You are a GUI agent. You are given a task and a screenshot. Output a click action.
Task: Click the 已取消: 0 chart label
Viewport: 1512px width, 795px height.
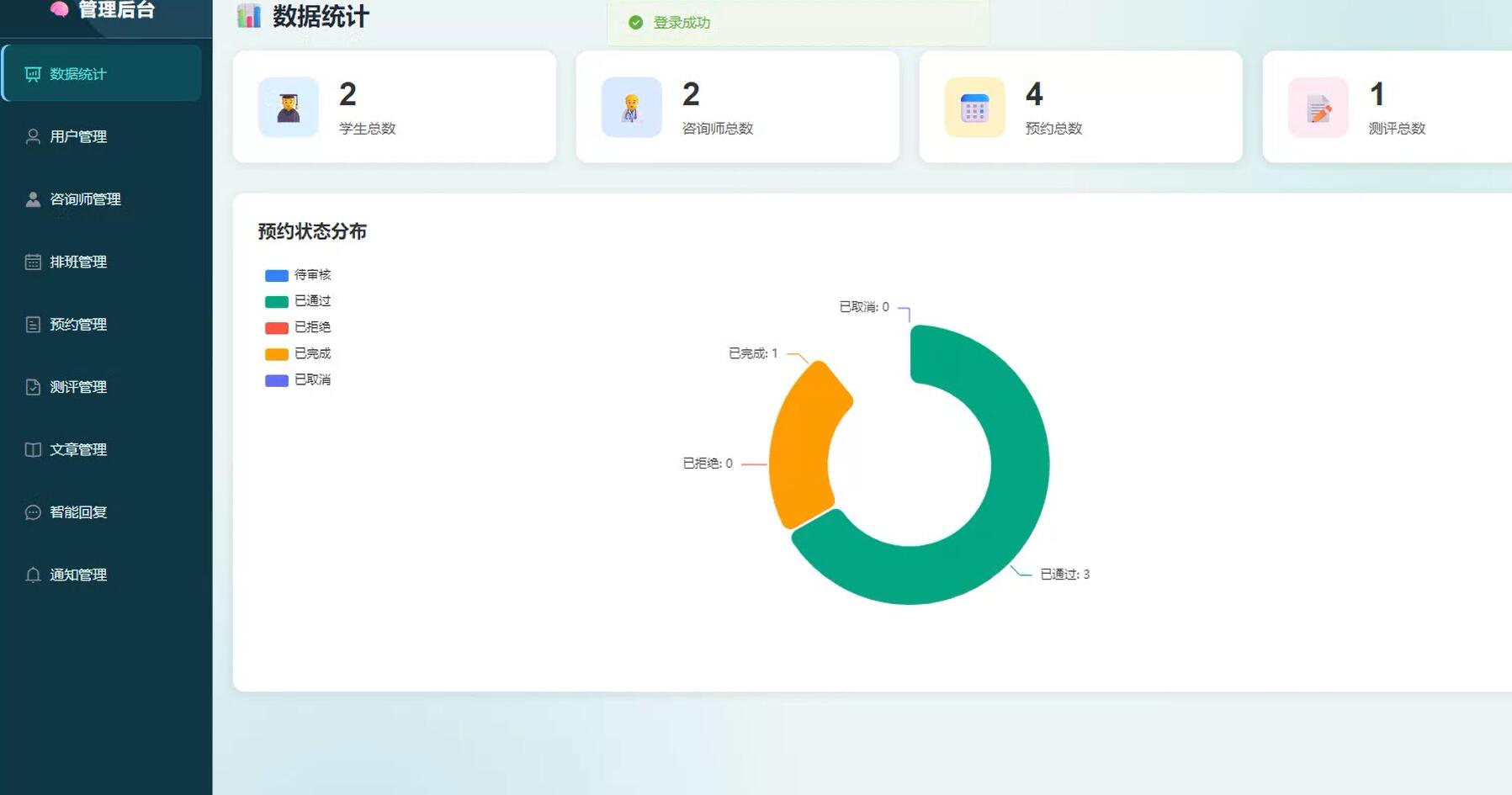pyautogui.click(x=864, y=307)
